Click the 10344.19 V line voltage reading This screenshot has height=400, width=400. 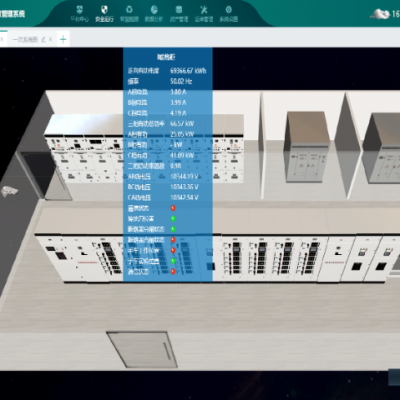click(184, 176)
